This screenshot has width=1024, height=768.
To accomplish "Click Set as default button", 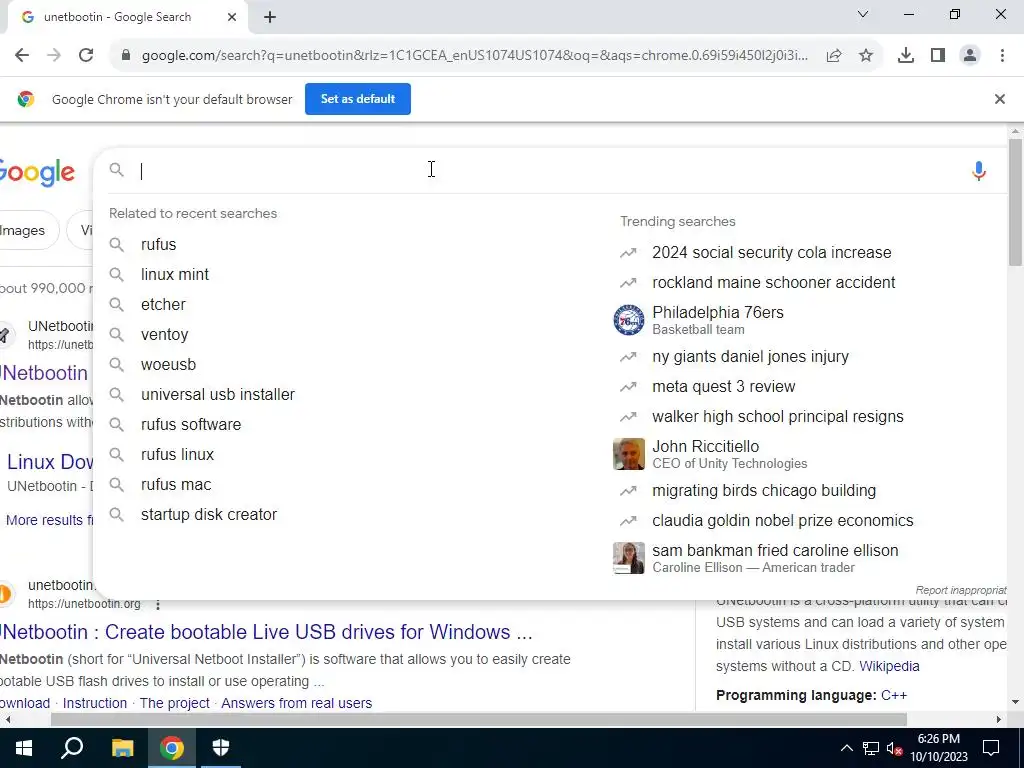I will (358, 99).
